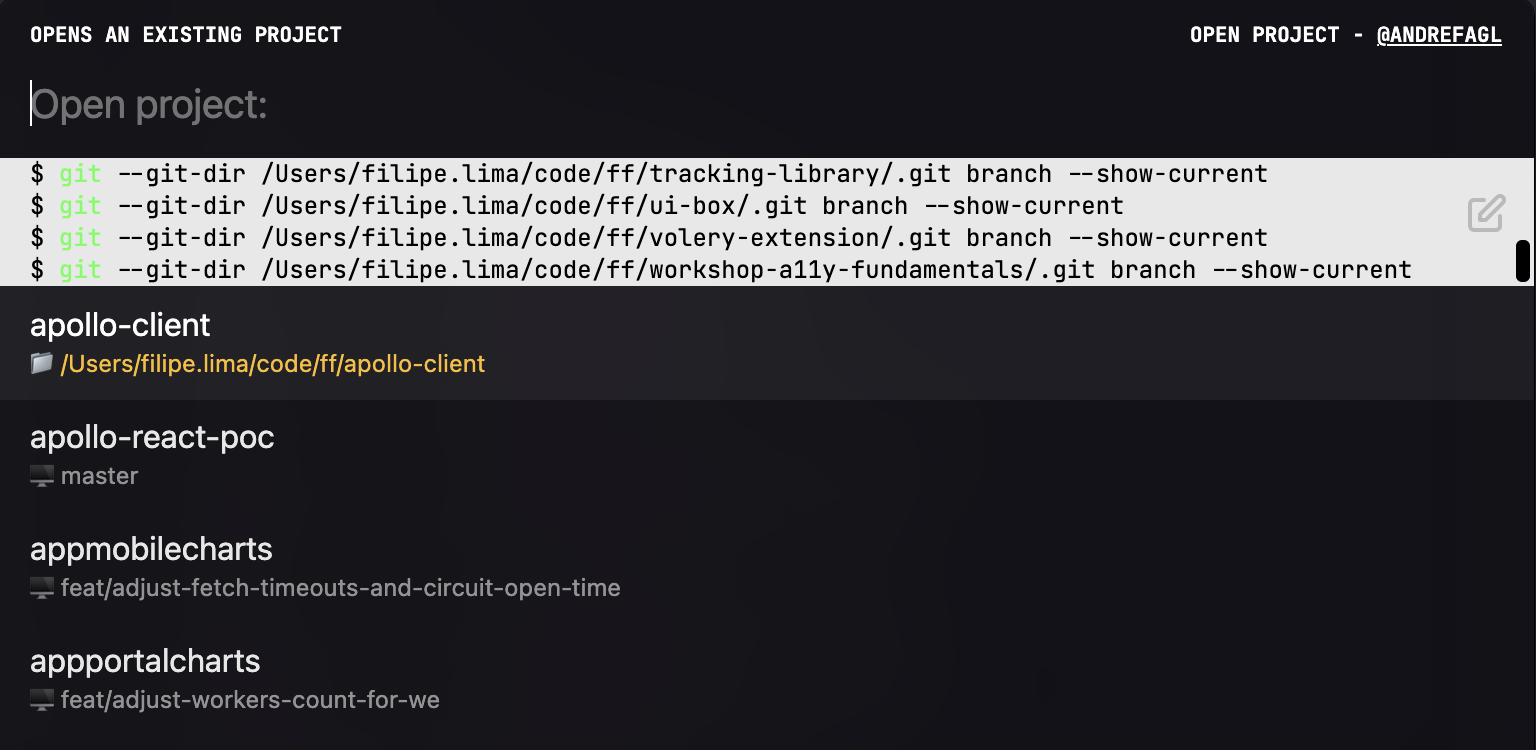Click the master branch label

(99, 476)
